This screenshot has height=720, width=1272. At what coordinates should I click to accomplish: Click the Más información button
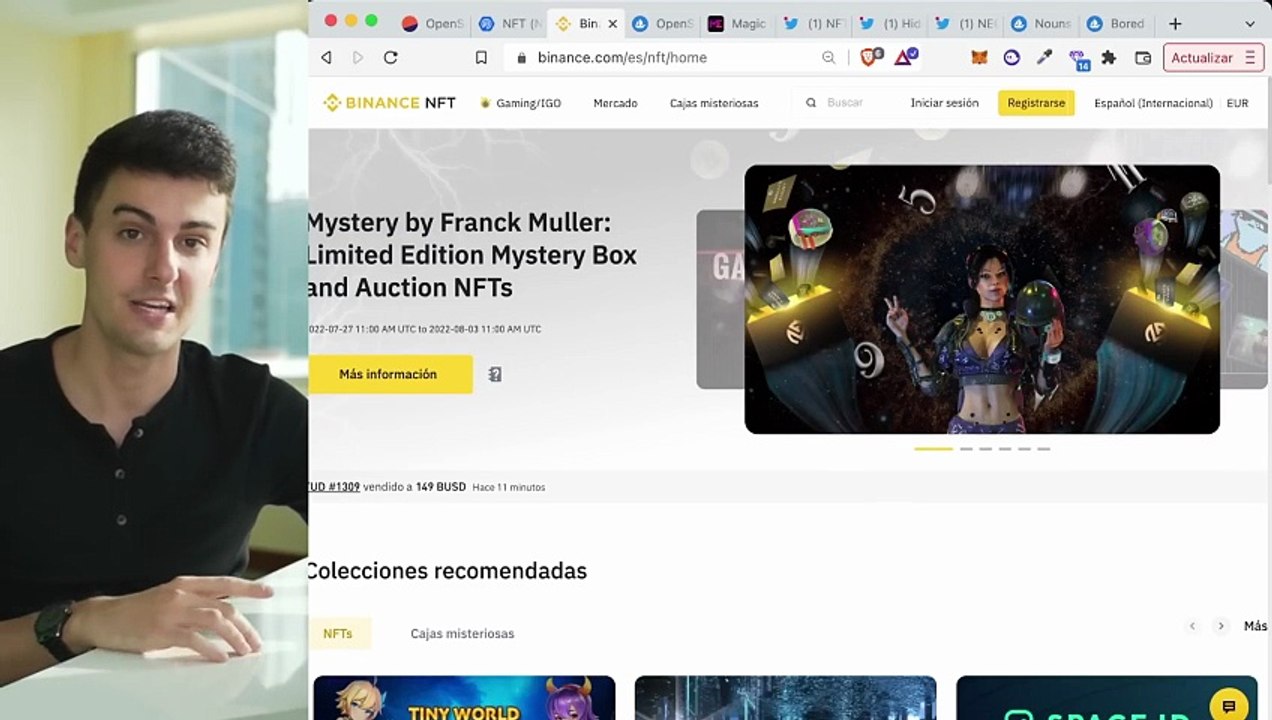(389, 374)
